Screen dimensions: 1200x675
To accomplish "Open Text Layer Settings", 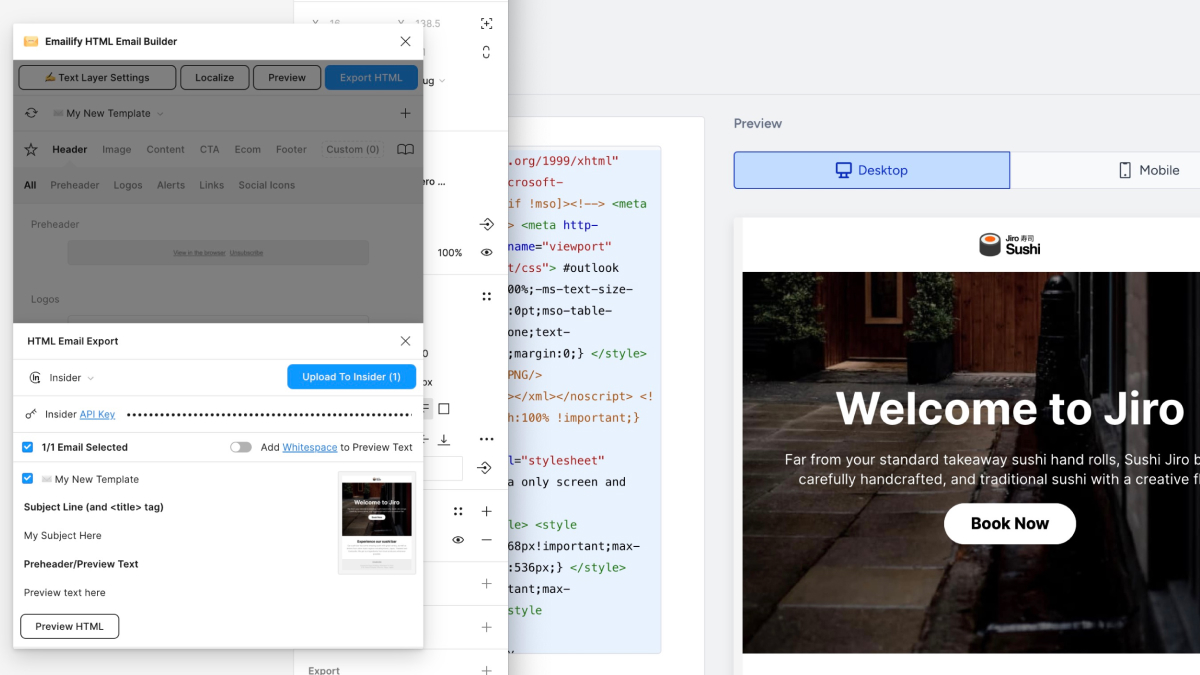I will (97, 78).
